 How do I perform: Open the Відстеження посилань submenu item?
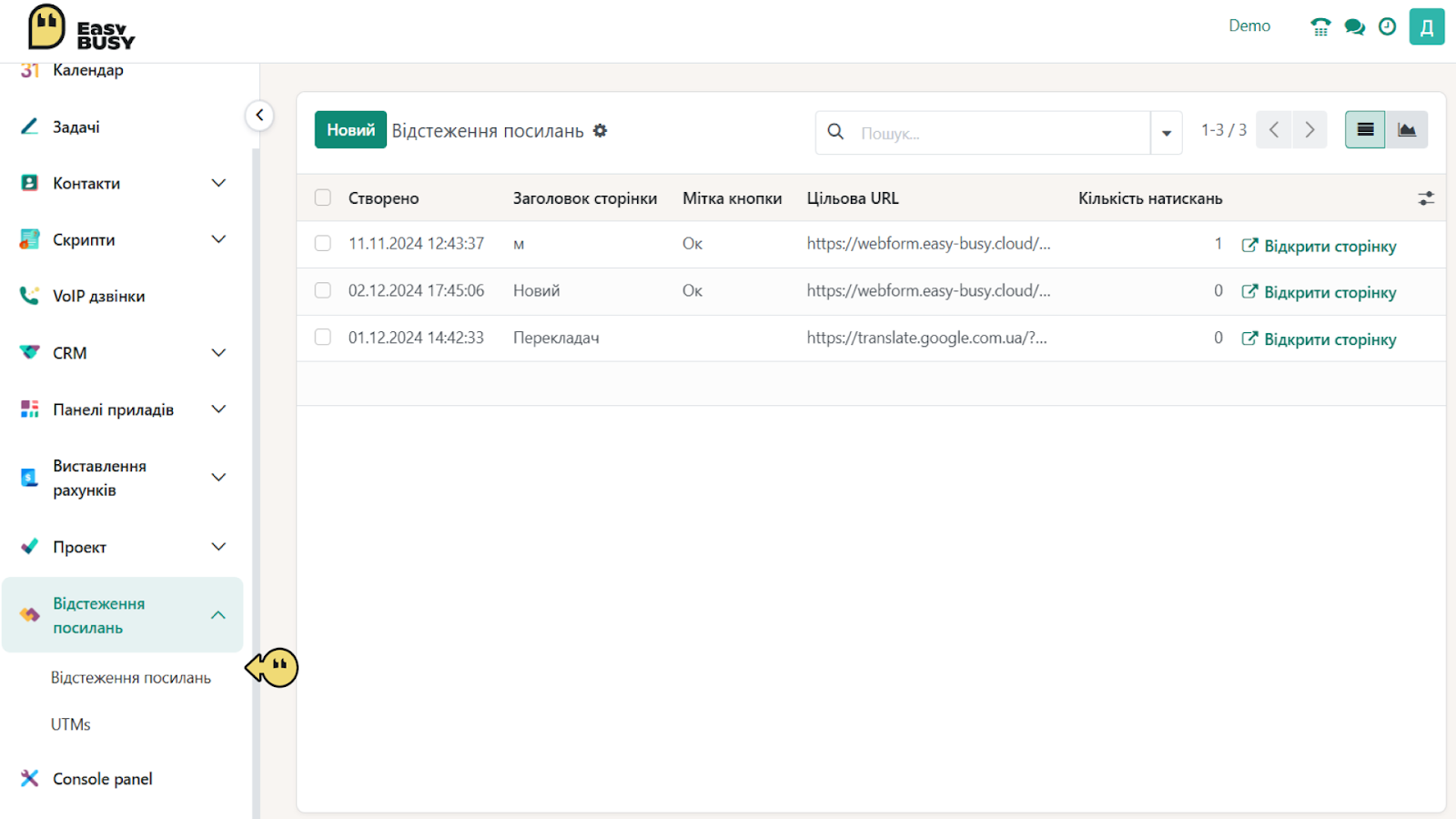131,678
